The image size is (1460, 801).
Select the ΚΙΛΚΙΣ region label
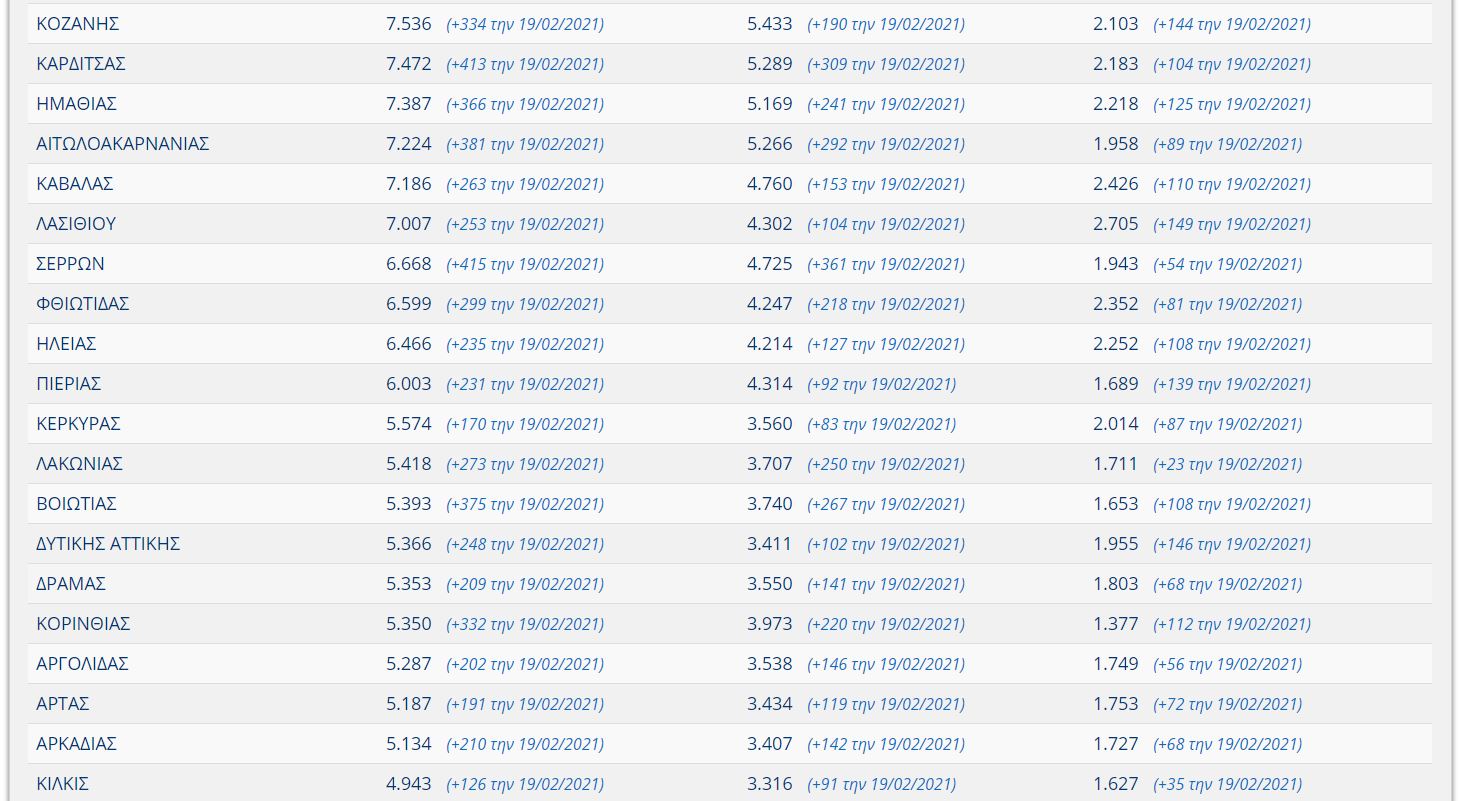tap(62, 784)
